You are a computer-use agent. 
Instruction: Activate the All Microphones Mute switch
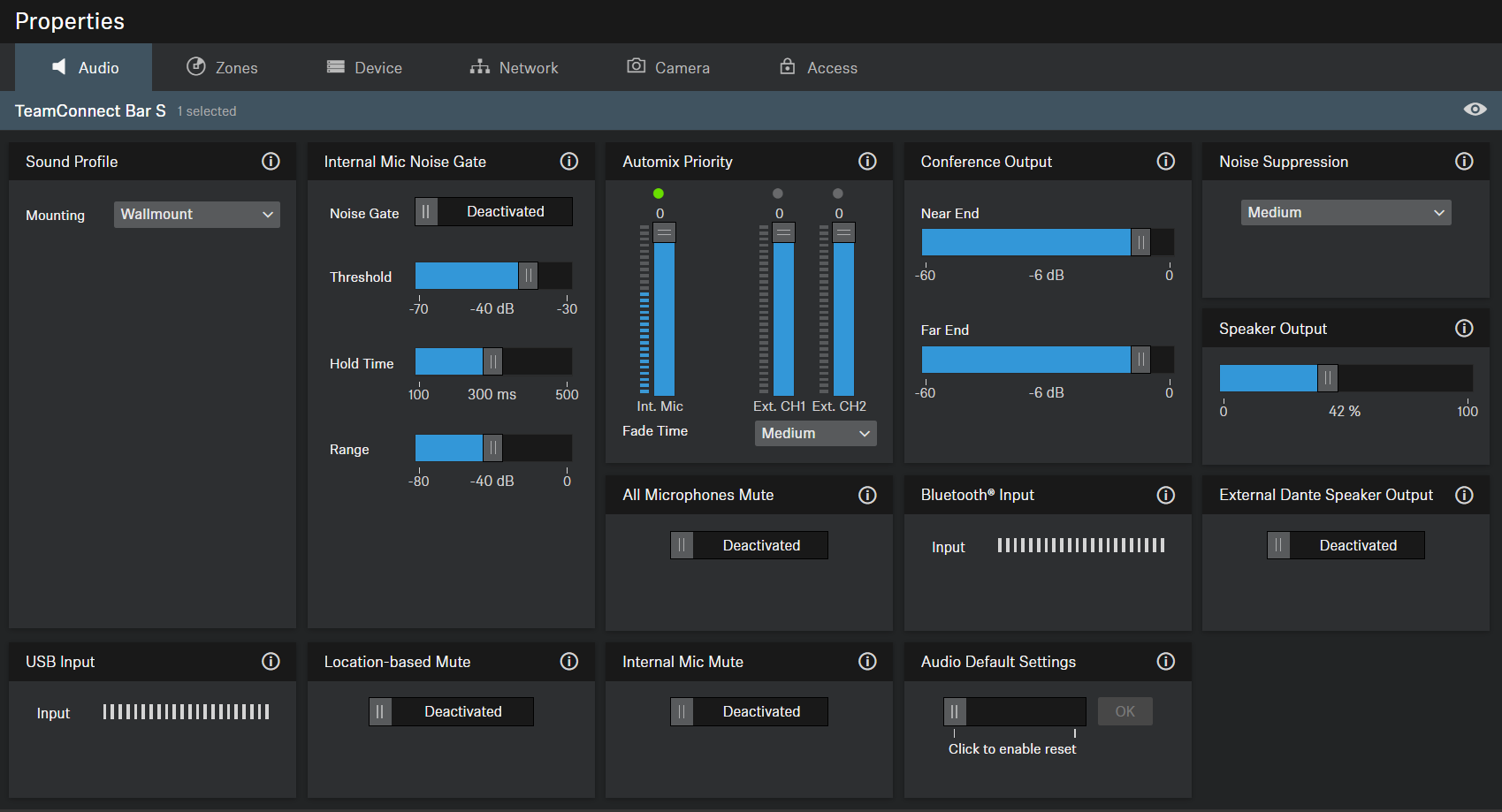(x=749, y=546)
